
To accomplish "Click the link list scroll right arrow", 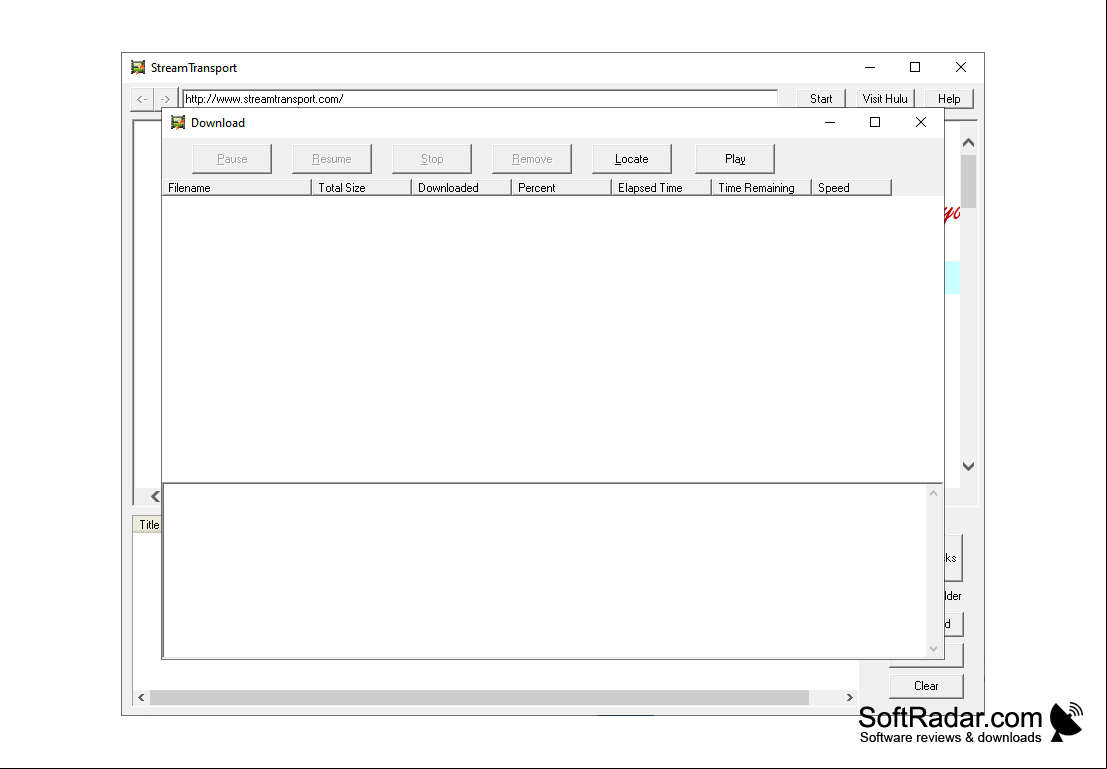I will click(x=850, y=698).
